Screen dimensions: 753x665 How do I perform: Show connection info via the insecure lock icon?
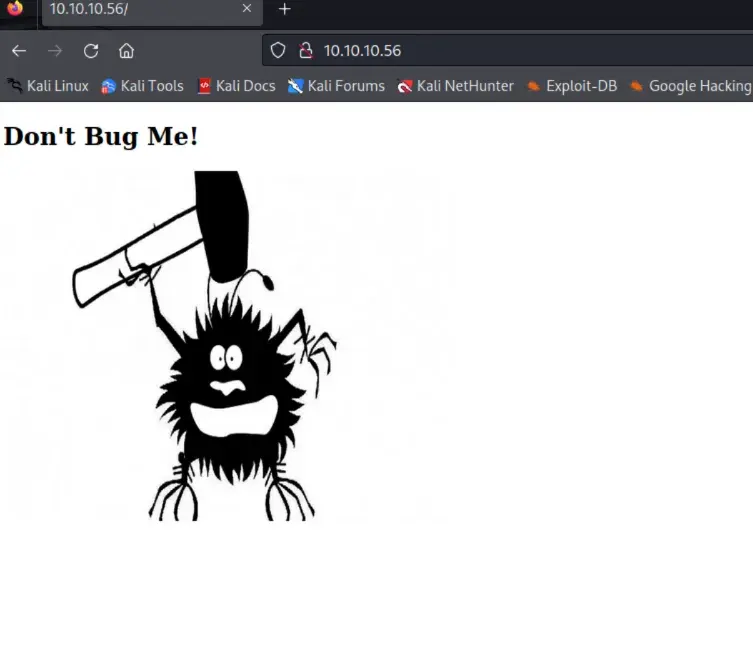(306, 51)
